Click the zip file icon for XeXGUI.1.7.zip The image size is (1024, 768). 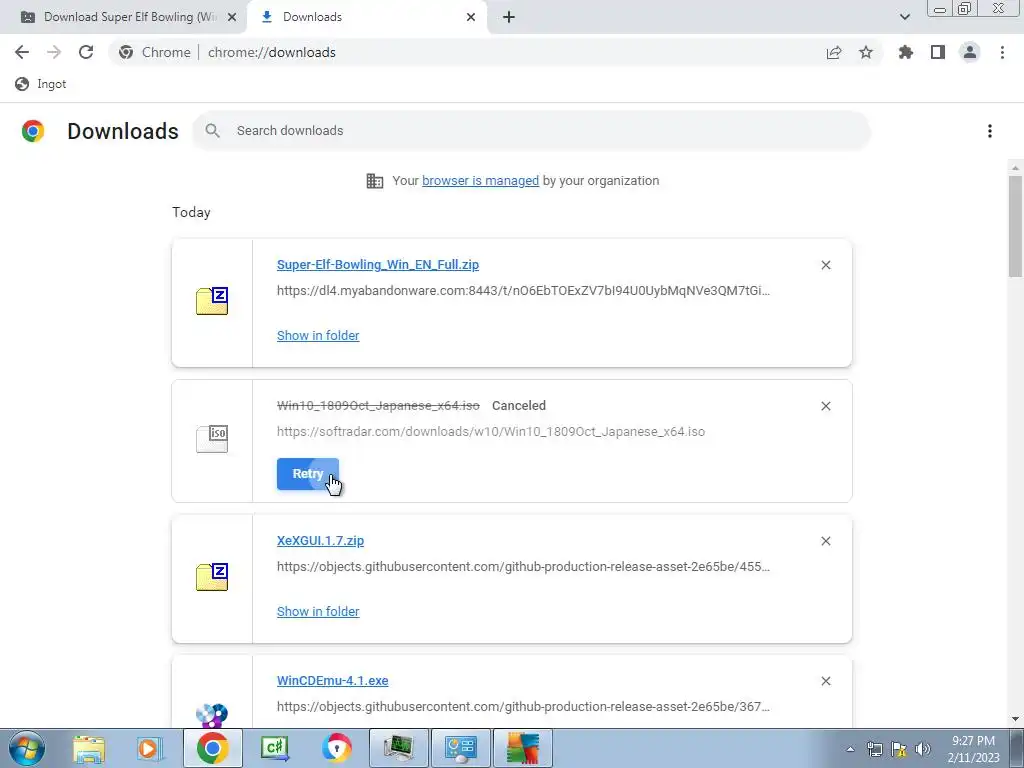pos(212,577)
